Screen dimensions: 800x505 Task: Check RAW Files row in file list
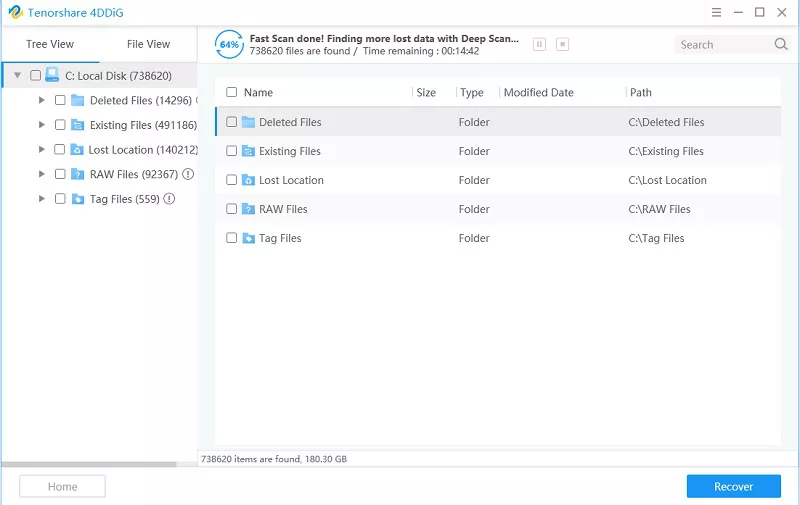232,209
